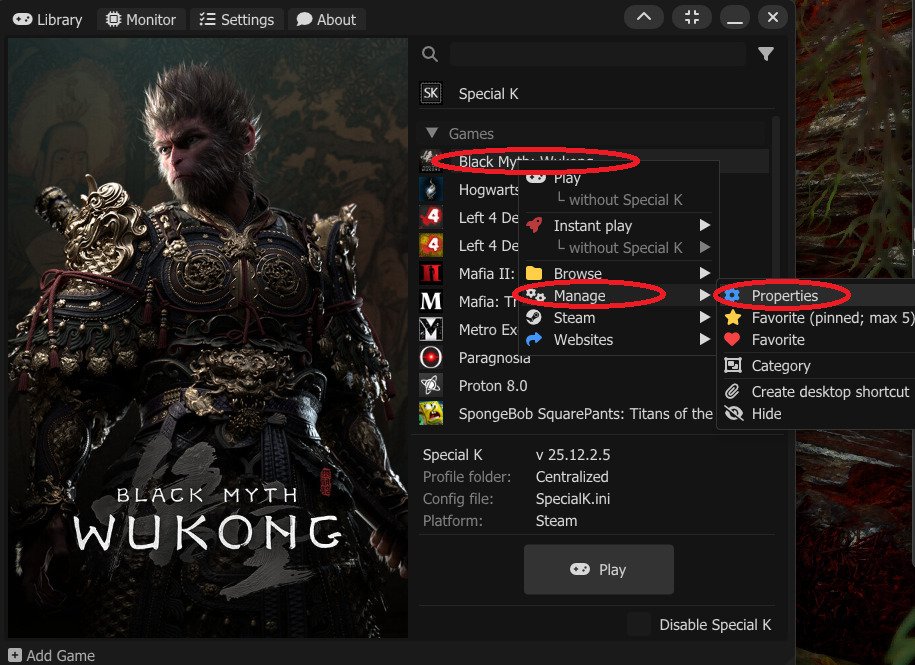Click the SpongeBob game icon
This screenshot has width=915, height=665.
point(431,413)
